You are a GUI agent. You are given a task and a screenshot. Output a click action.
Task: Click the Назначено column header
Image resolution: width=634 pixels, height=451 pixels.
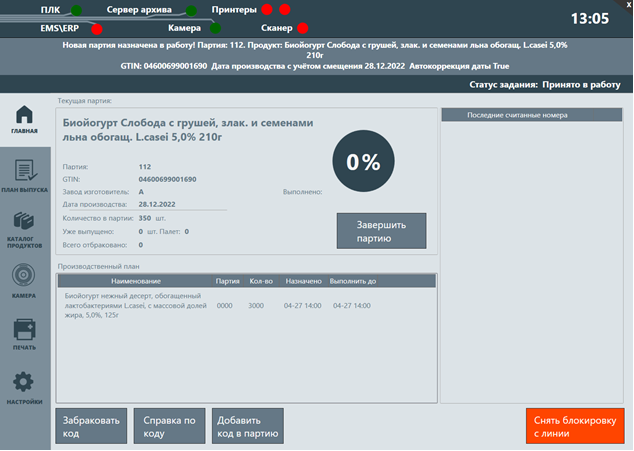coord(303,281)
